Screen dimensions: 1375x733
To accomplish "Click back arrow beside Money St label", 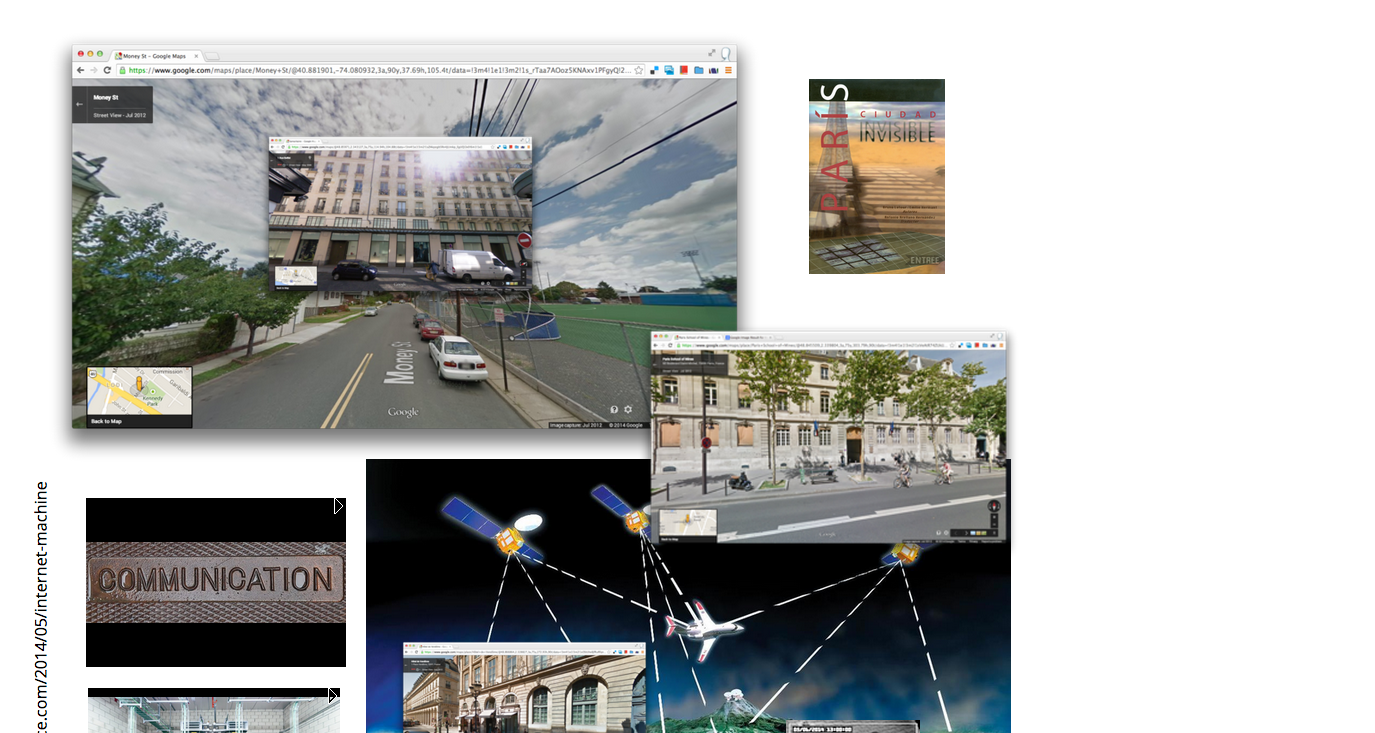I will coord(80,104).
